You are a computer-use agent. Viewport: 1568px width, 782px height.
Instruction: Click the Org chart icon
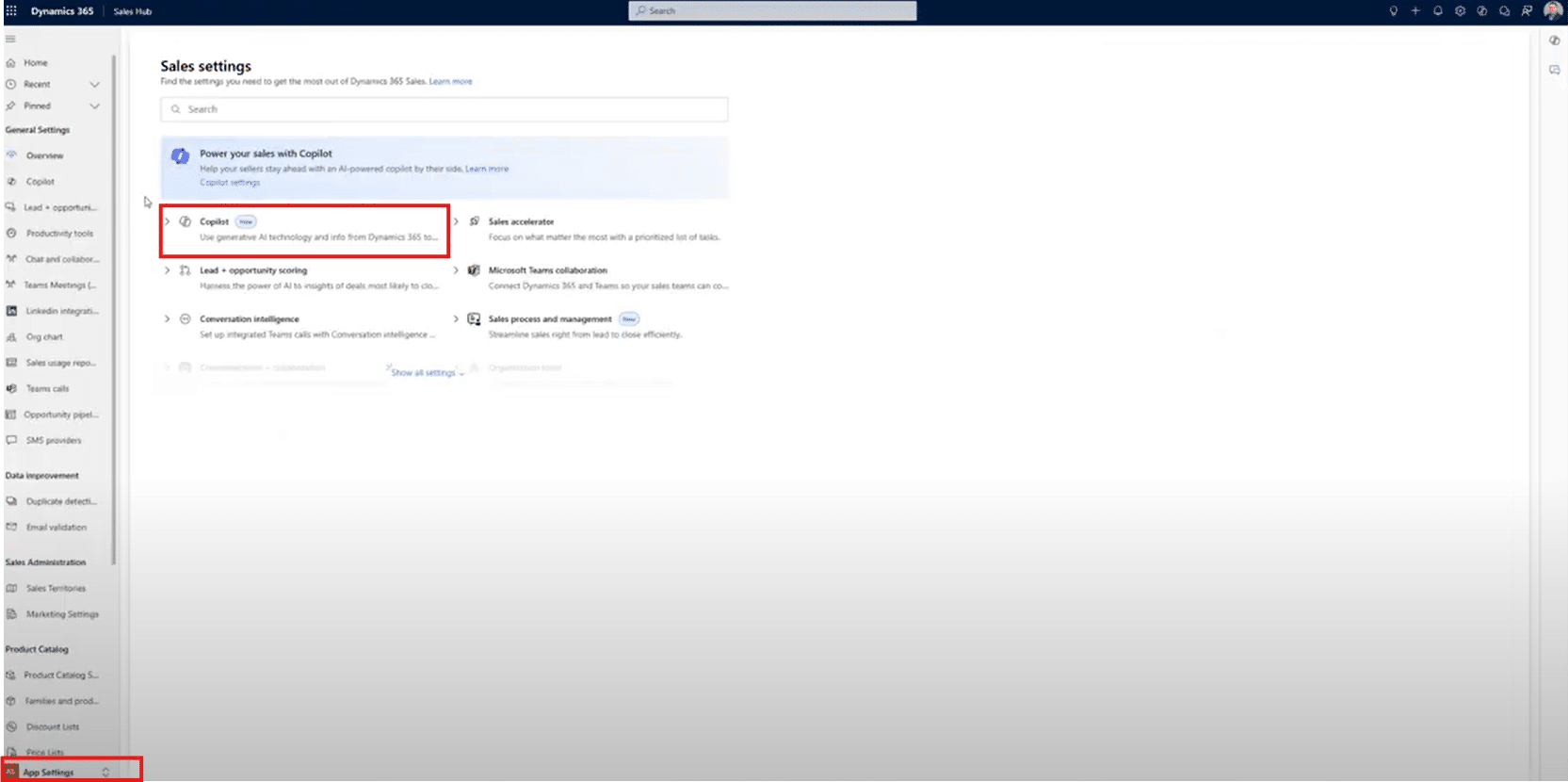[x=11, y=337]
